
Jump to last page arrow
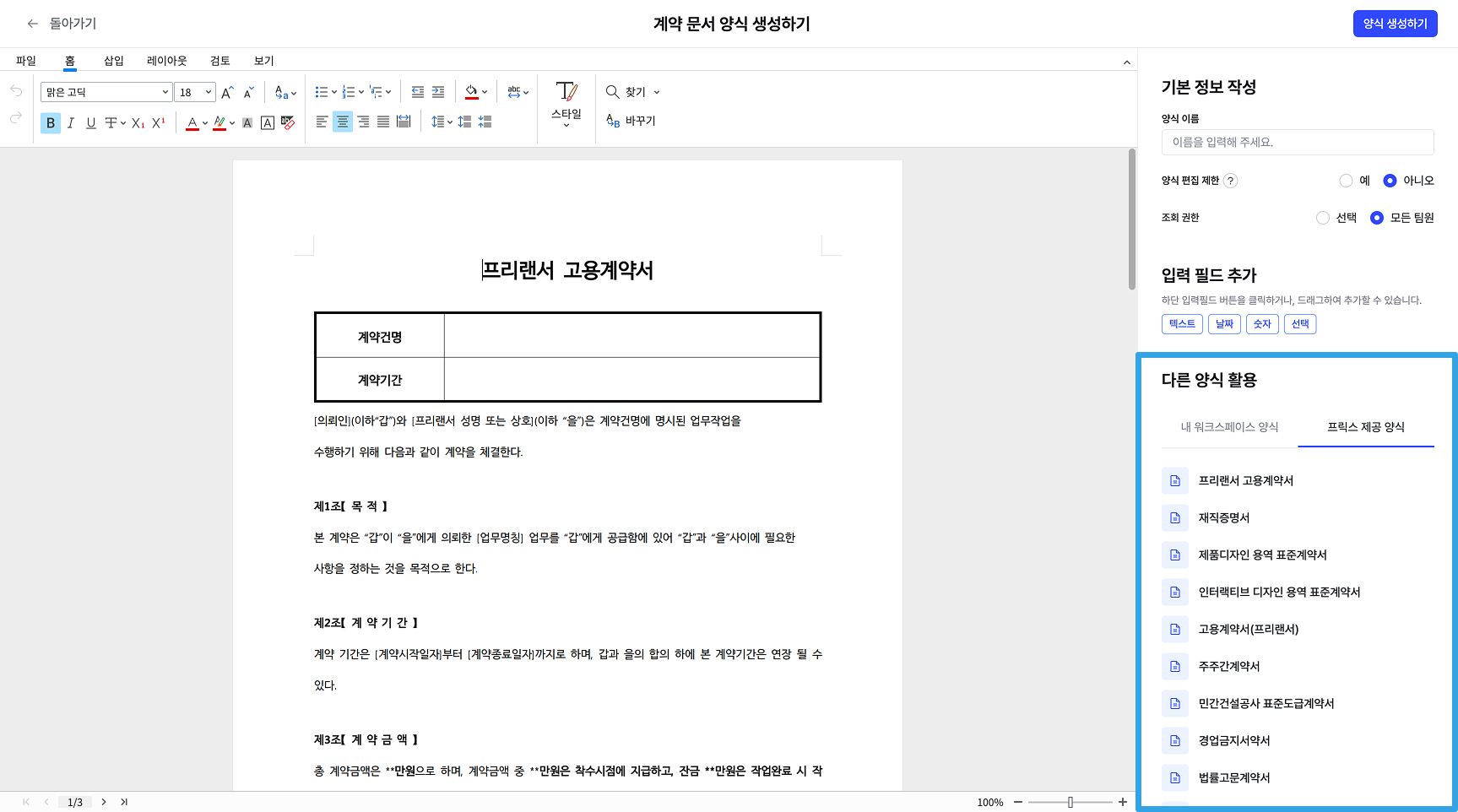[x=124, y=802]
